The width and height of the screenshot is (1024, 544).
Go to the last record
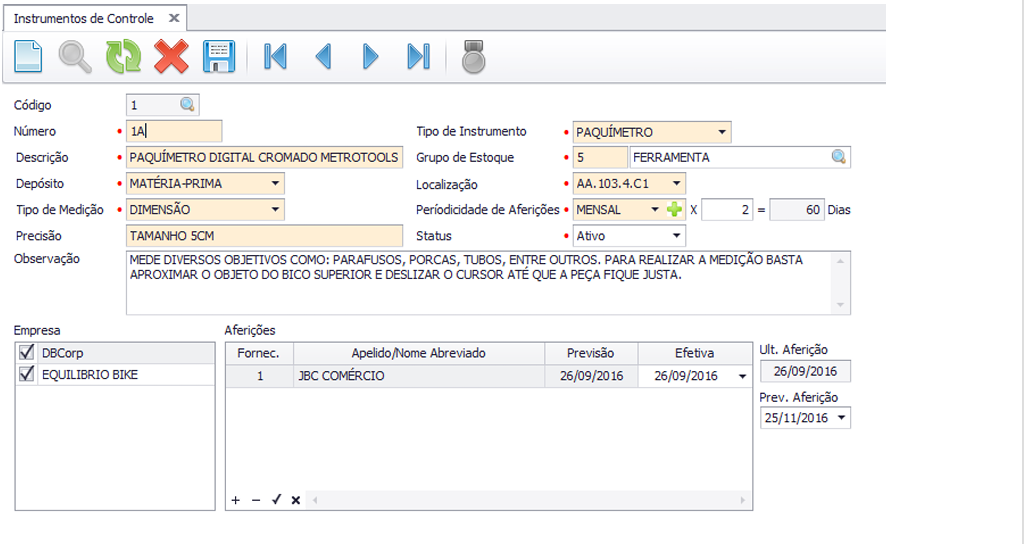(x=418, y=57)
